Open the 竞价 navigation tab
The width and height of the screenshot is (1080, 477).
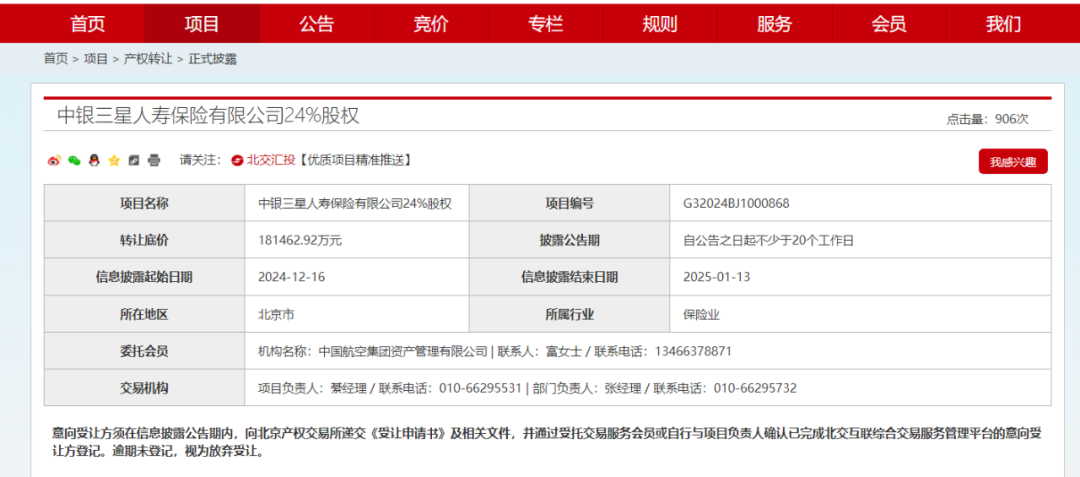(431, 24)
